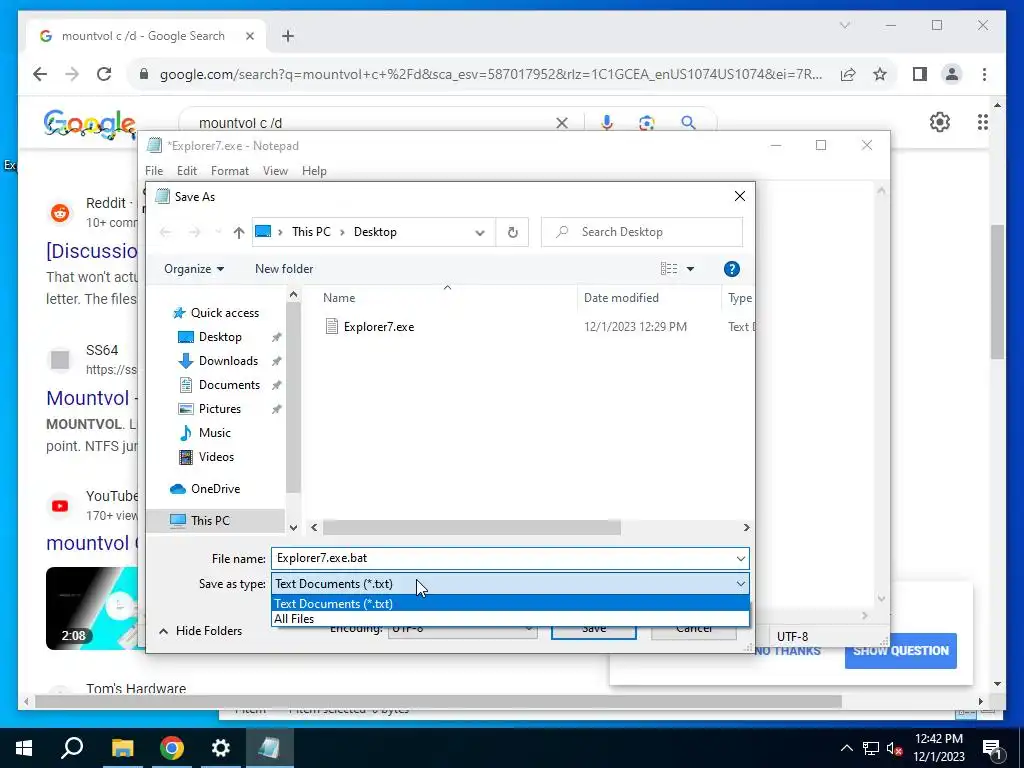Screen dimensions: 1024x768
Task: Click Google search magnifier button
Action: point(688,123)
